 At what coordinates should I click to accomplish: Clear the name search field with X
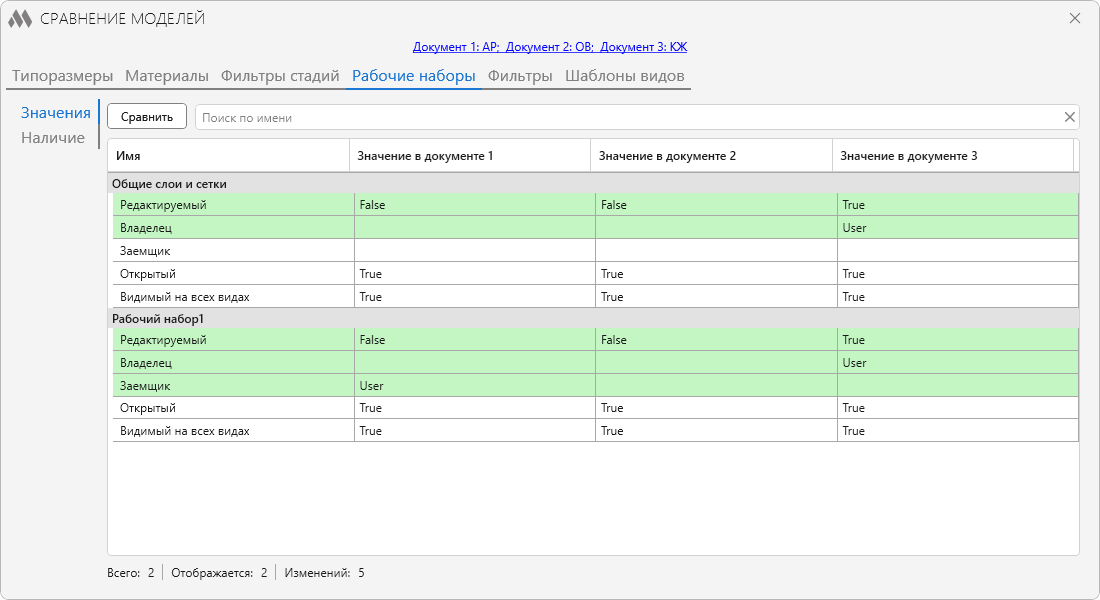pyautogui.click(x=1069, y=117)
